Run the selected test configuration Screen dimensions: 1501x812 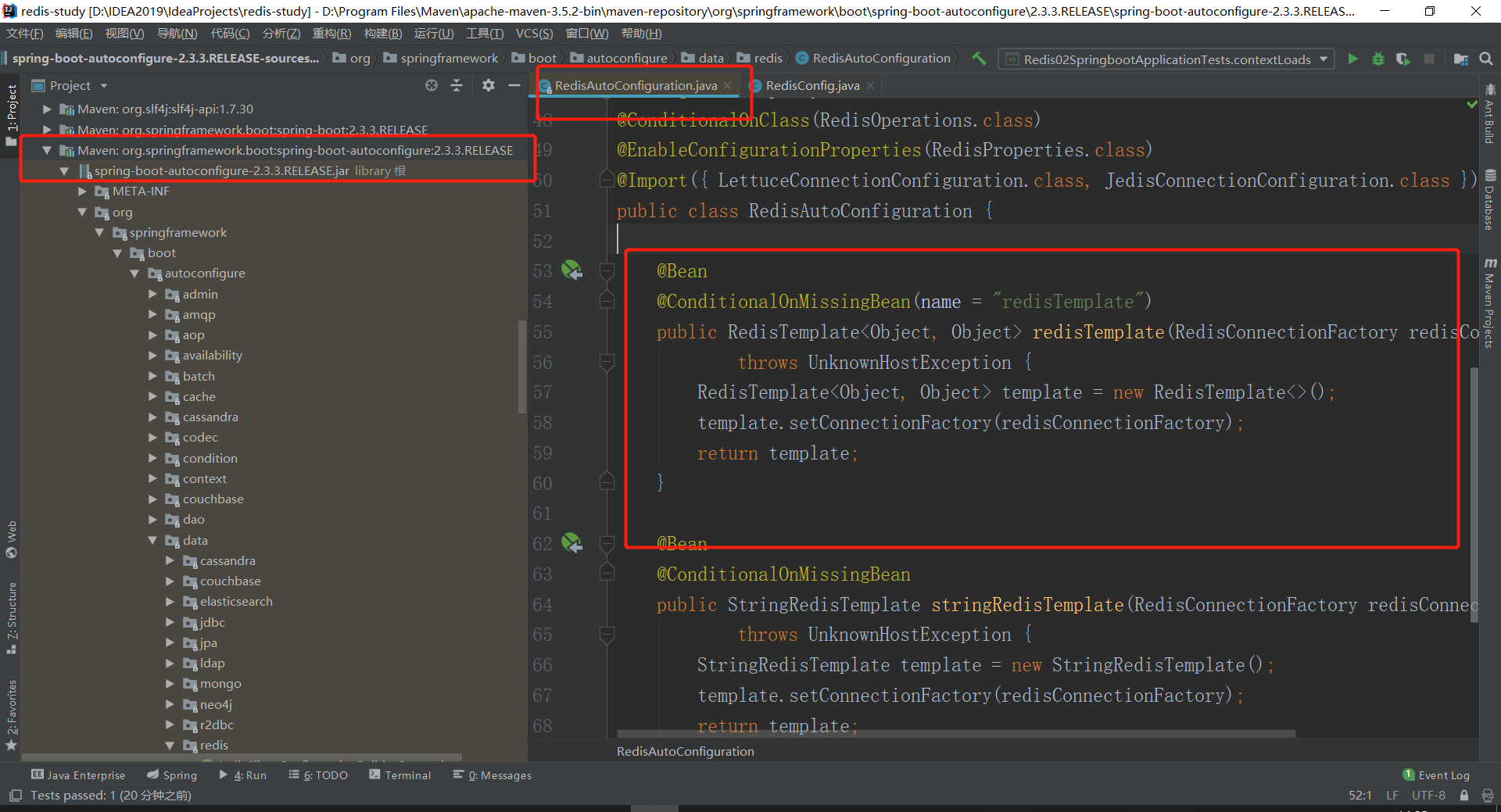point(1352,59)
